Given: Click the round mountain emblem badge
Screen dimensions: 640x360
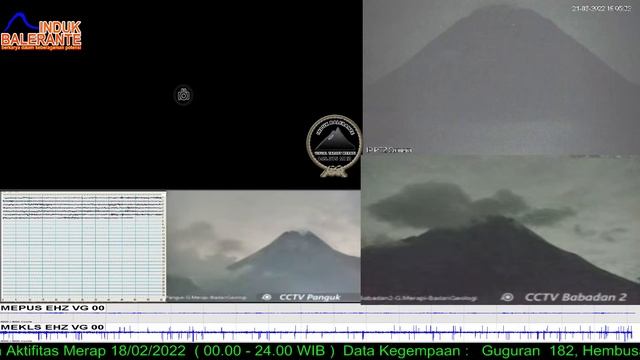Looking at the screenshot, I should [334, 145].
